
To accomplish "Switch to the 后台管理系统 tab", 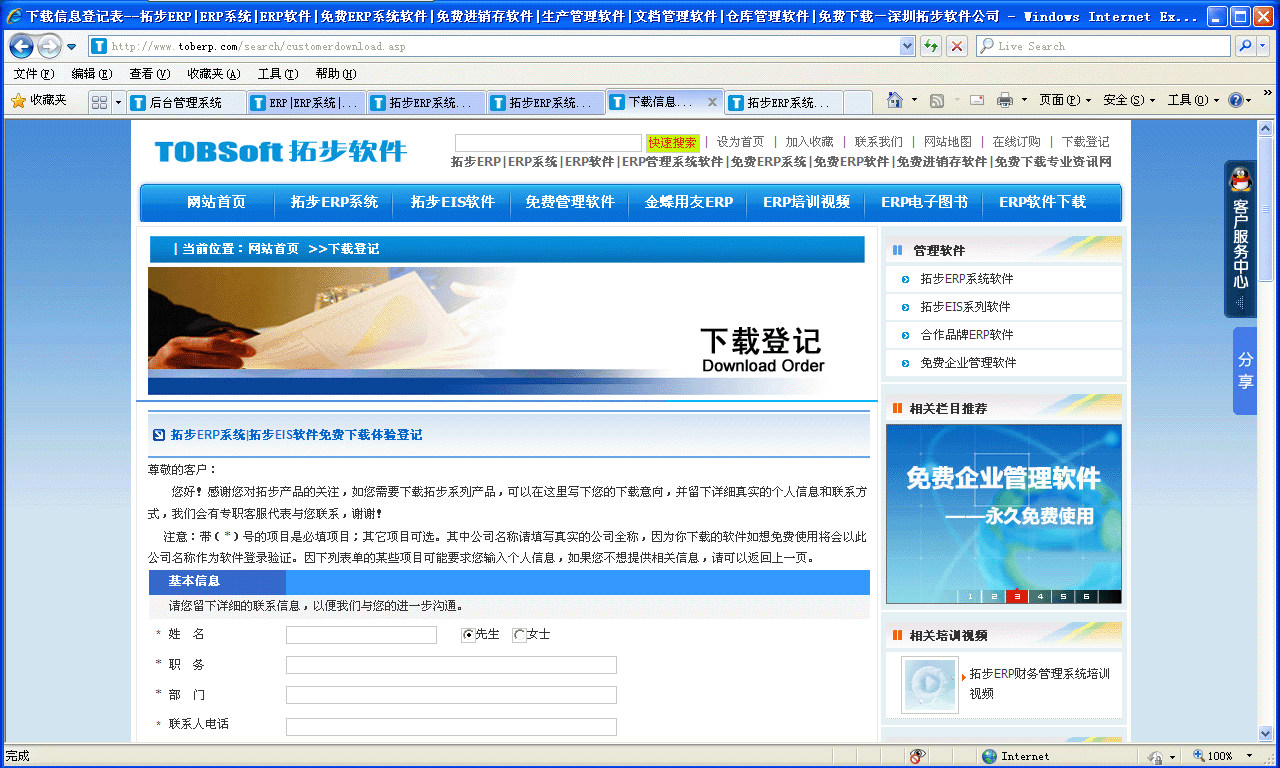I will [186, 101].
